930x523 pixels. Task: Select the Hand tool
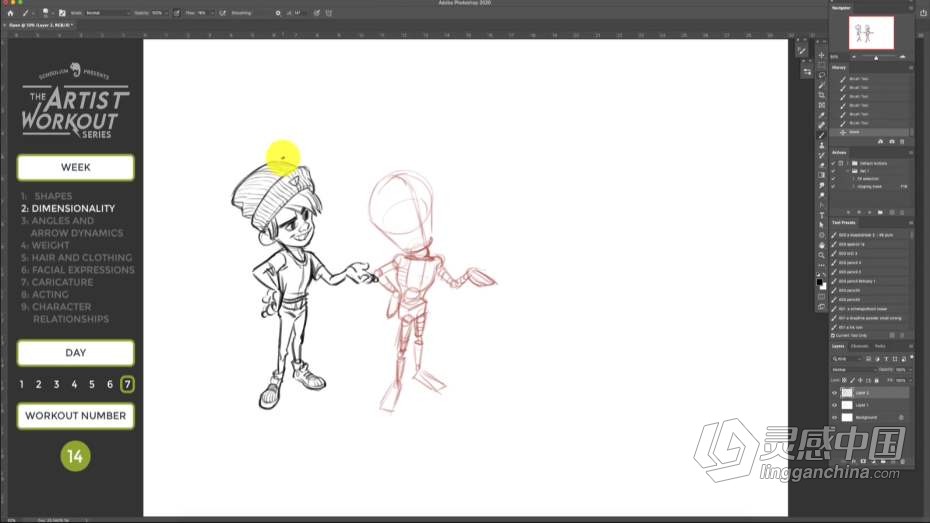pos(821,245)
